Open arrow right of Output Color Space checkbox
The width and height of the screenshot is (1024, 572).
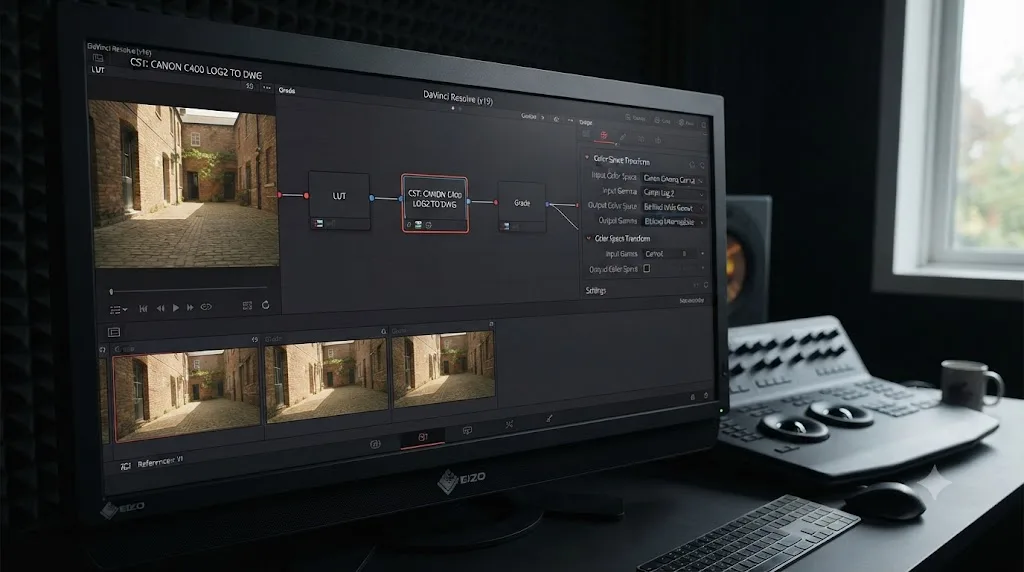pyautogui.click(x=702, y=268)
